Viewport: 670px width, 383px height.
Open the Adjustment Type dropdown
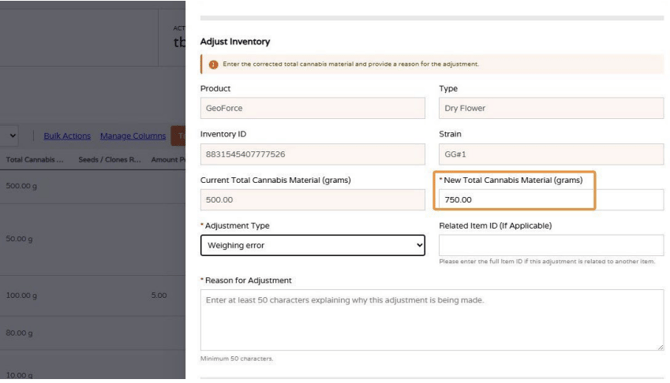tap(312, 245)
